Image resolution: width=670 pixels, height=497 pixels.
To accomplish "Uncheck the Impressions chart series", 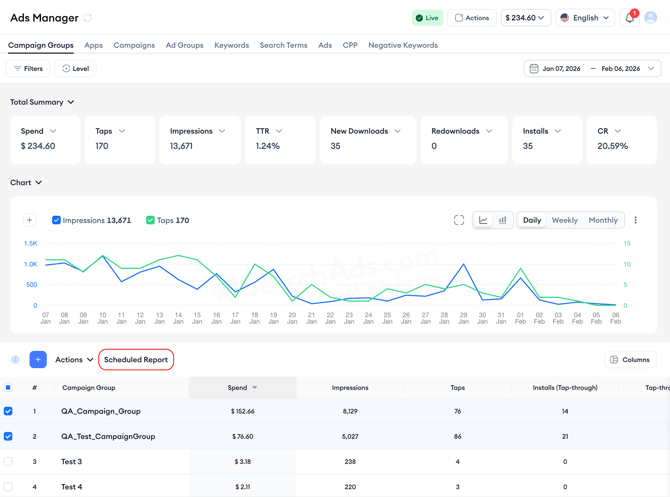I will coord(56,220).
